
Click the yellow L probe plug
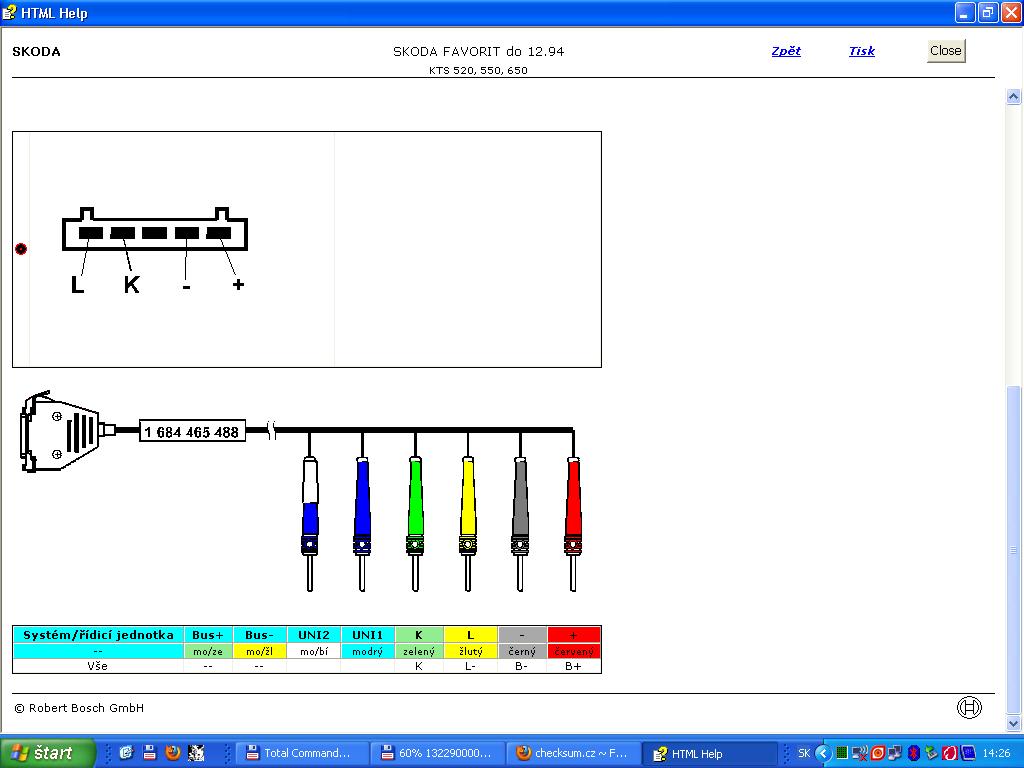coord(468,524)
